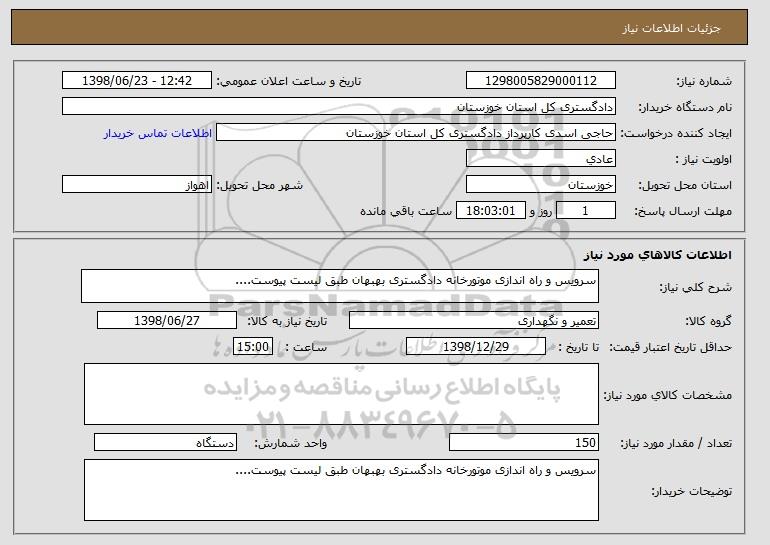Click the اولویت نیاز field showing عادی

[x=541, y=159]
